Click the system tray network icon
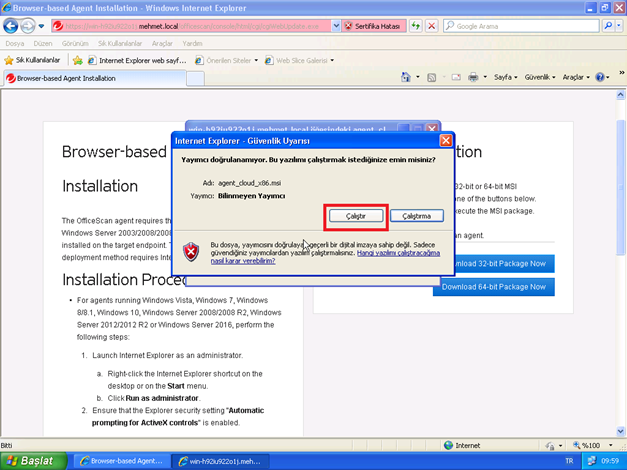627x470 pixels. [x=591, y=461]
